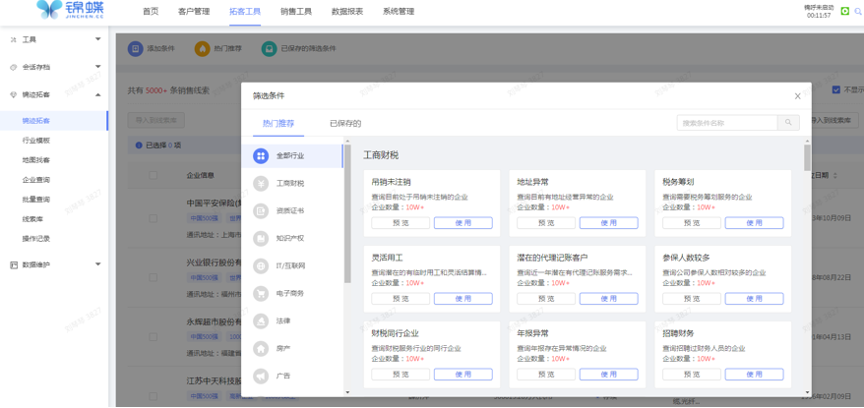Open 行业模板 in the sidebar

click(36, 141)
